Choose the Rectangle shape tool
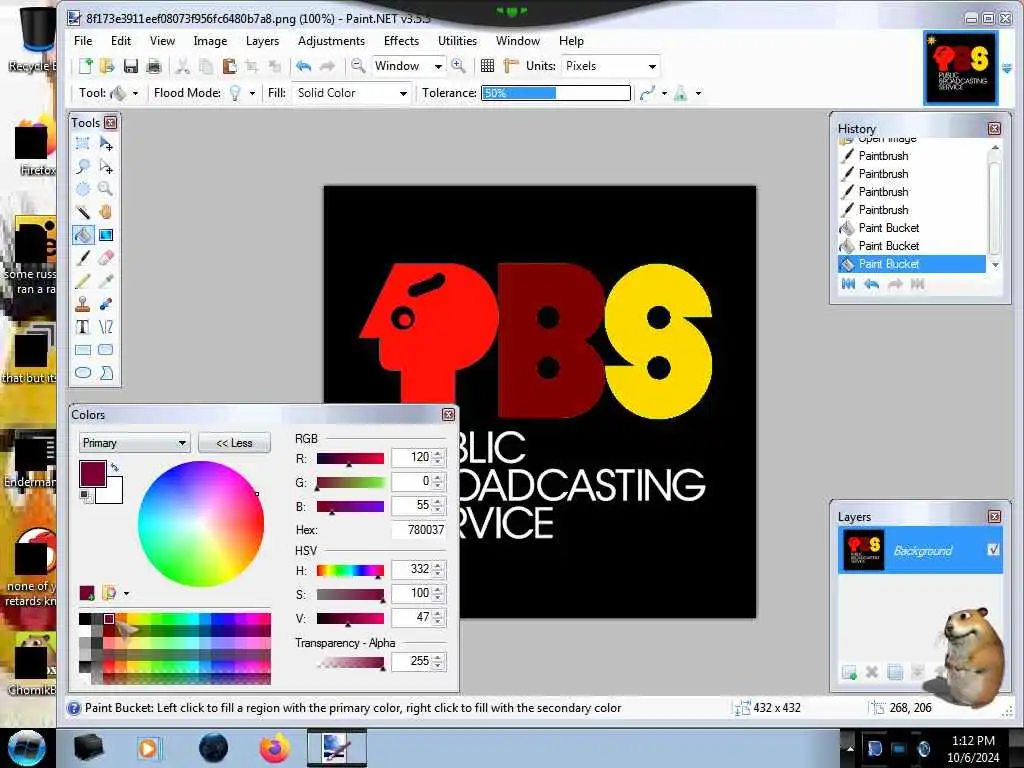 click(83, 350)
